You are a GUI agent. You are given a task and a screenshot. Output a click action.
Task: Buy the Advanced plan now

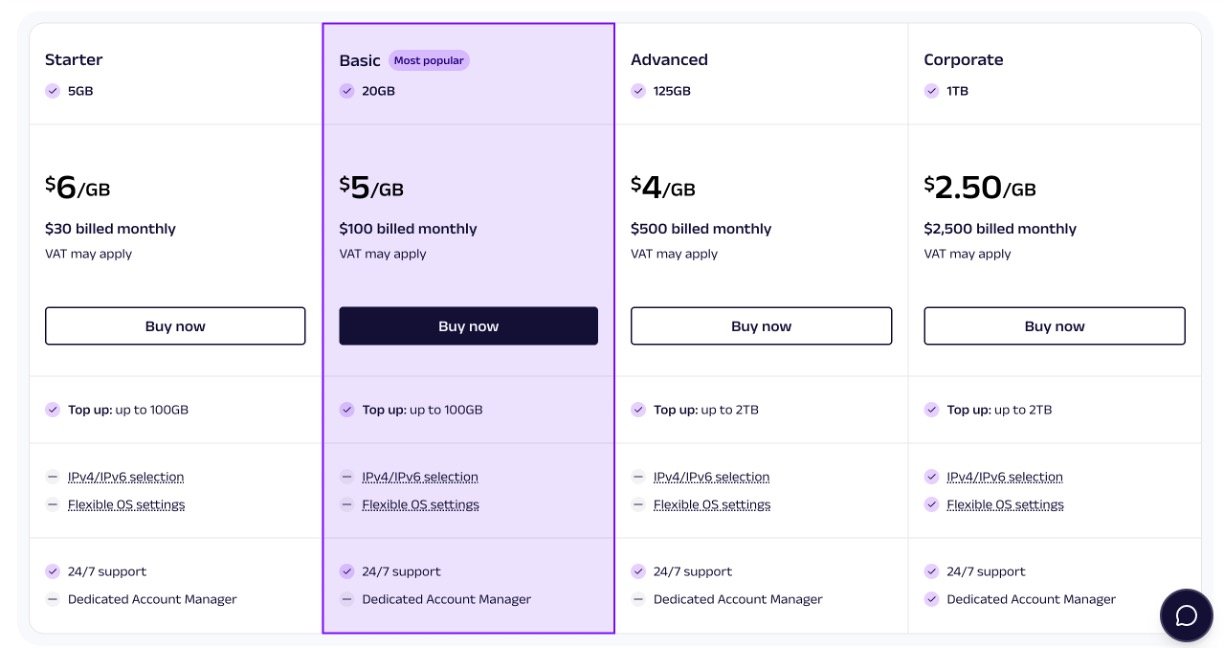tap(761, 326)
